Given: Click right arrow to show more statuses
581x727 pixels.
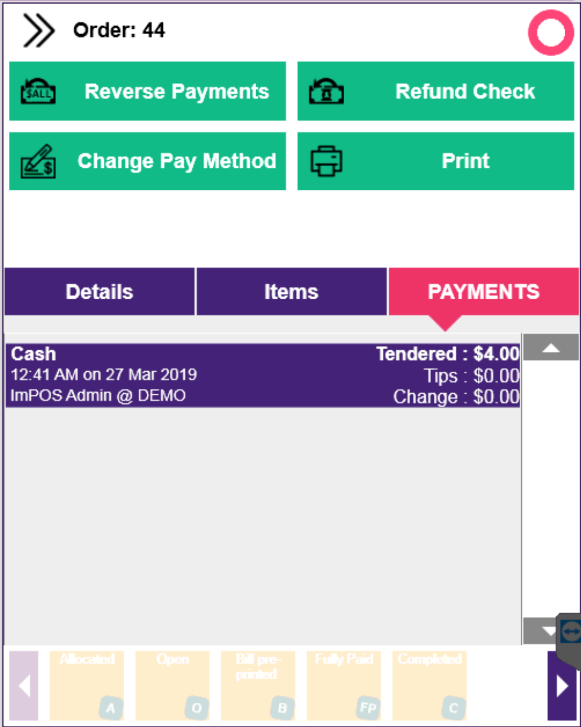Looking at the screenshot, I should (x=562, y=686).
